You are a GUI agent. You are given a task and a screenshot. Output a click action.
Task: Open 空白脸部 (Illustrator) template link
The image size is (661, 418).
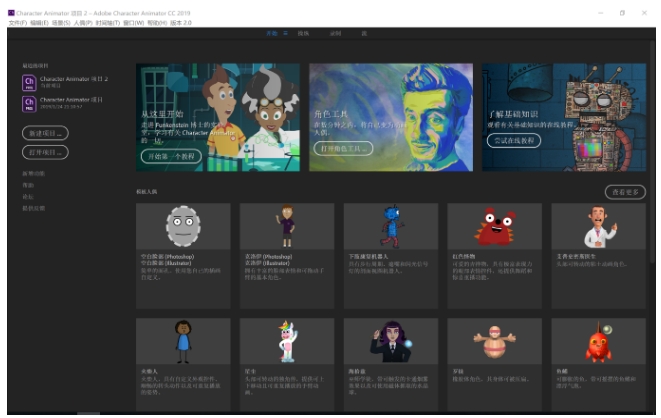[x=166, y=263]
